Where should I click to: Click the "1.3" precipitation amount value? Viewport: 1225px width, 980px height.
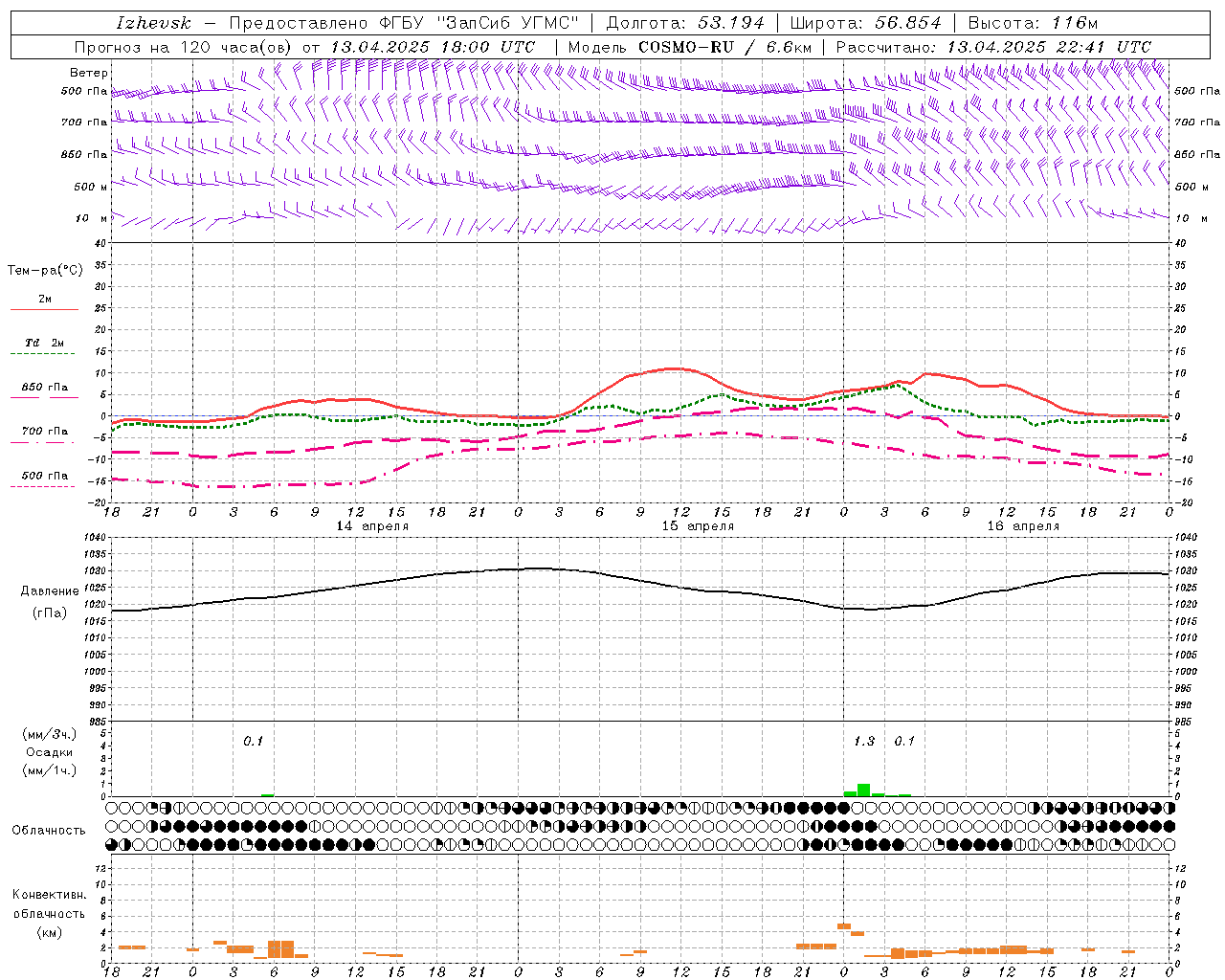pyautogui.click(x=863, y=741)
